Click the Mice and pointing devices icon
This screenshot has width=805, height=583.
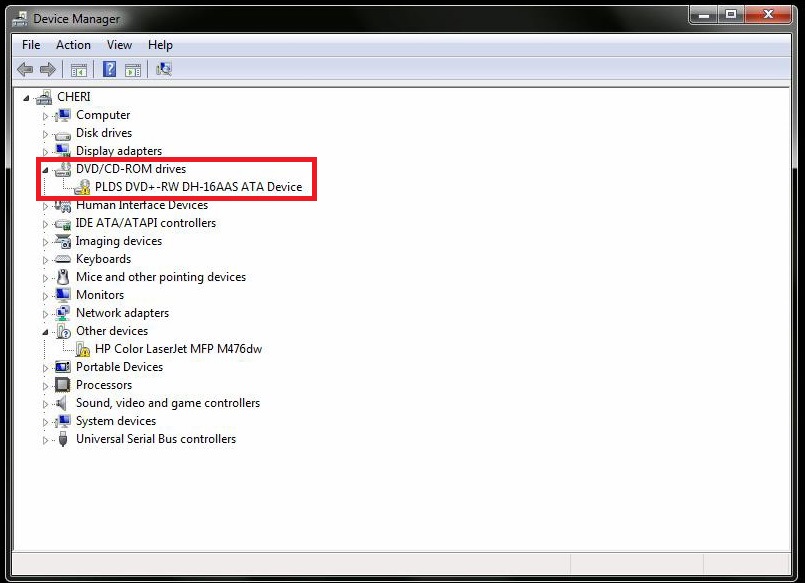[x=63, y=277]
